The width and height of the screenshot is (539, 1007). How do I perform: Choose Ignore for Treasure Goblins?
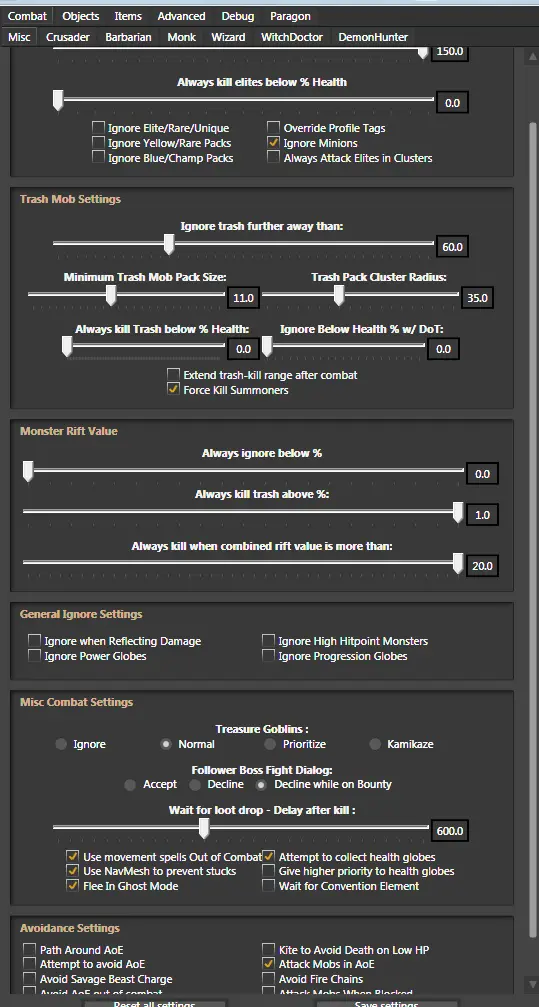coord(61,744)
